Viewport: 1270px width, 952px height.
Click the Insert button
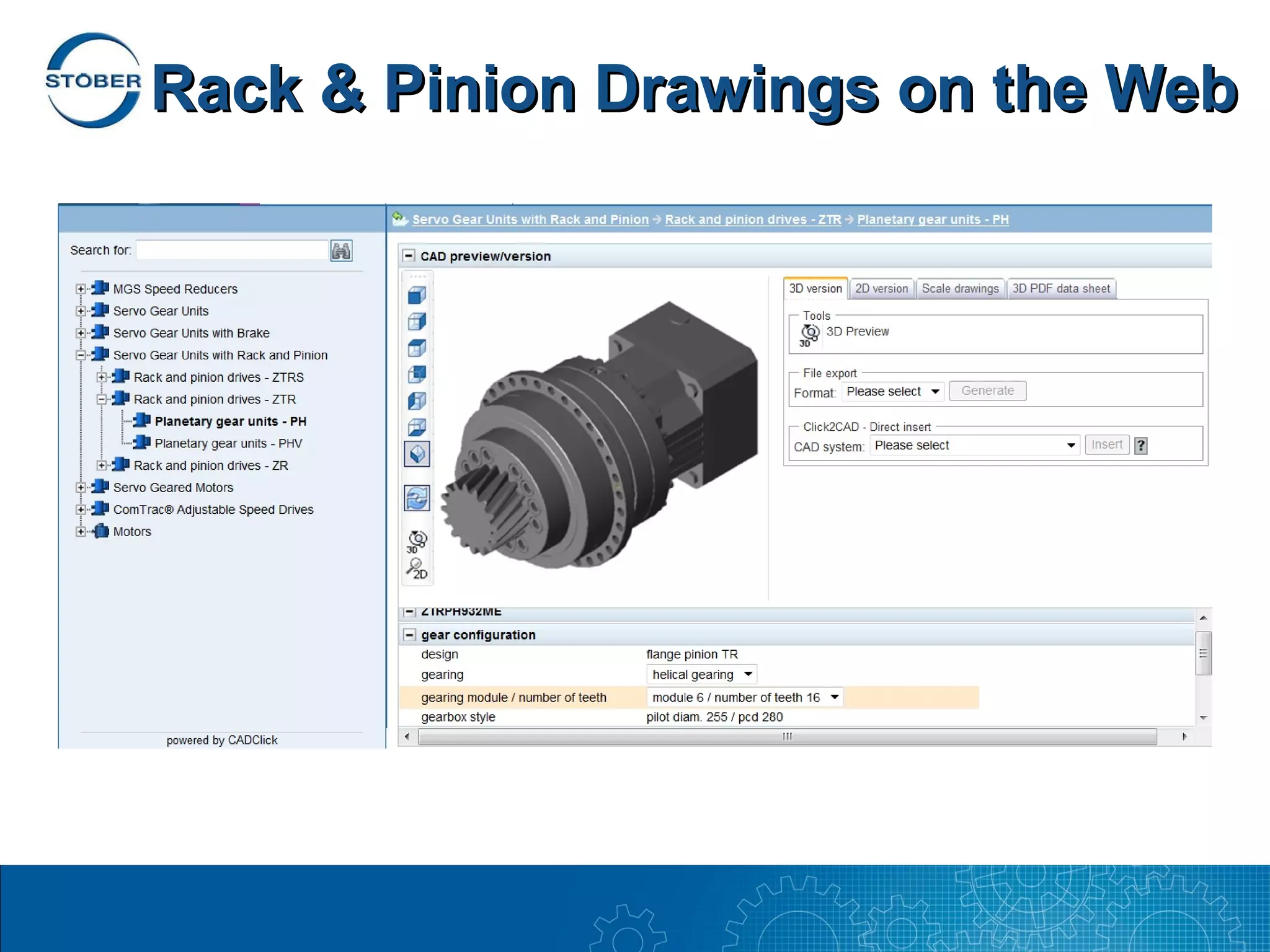pos(1107,444)
